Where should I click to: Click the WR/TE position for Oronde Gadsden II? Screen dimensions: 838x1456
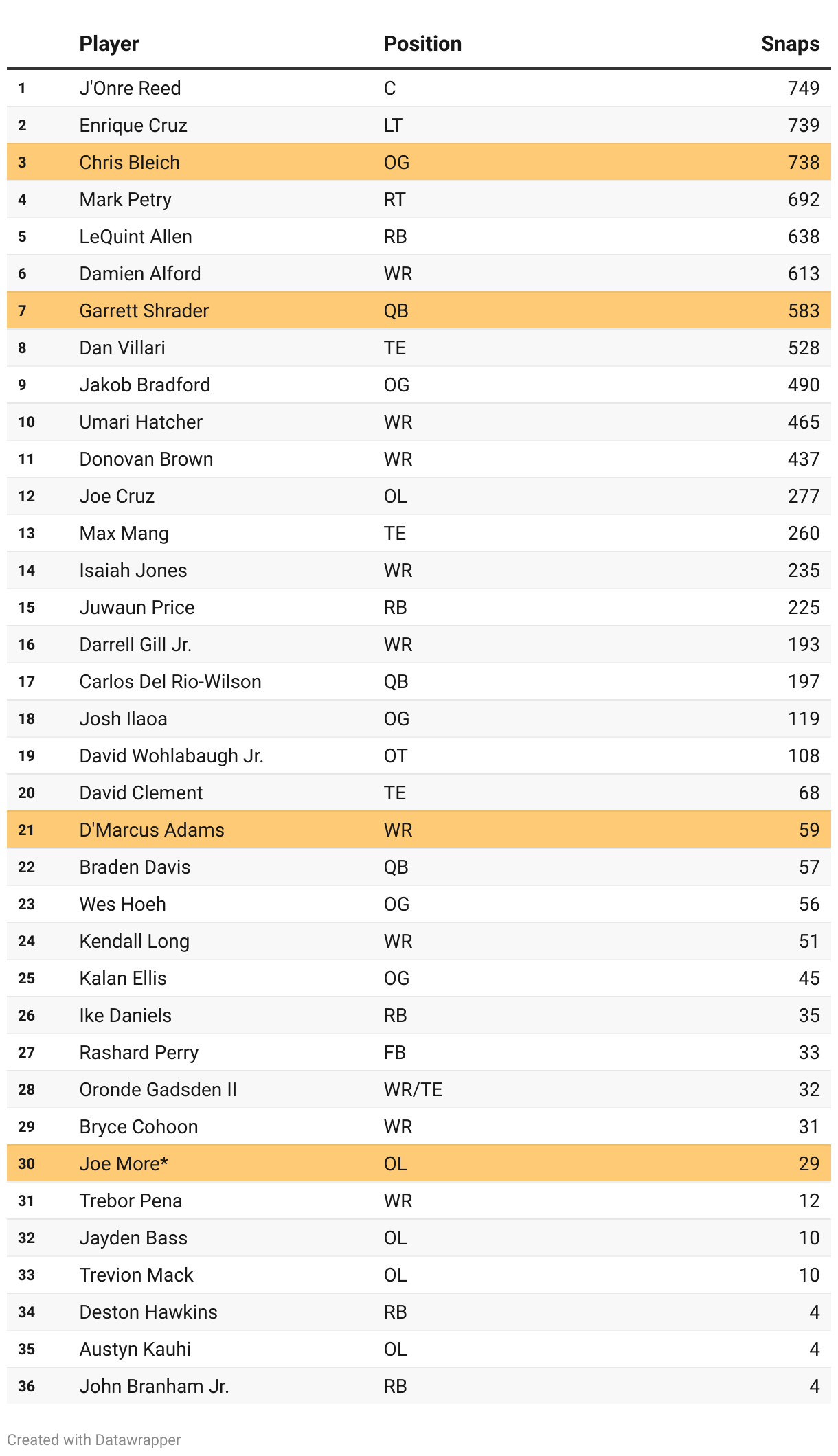[414, 1089]
